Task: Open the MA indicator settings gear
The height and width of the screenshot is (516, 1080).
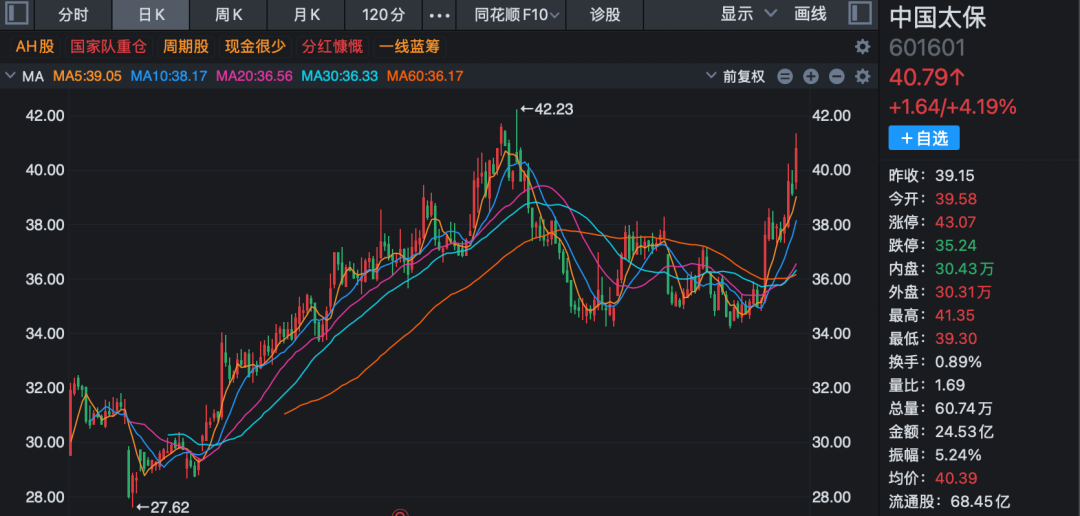Action: [x=862, y=76]
